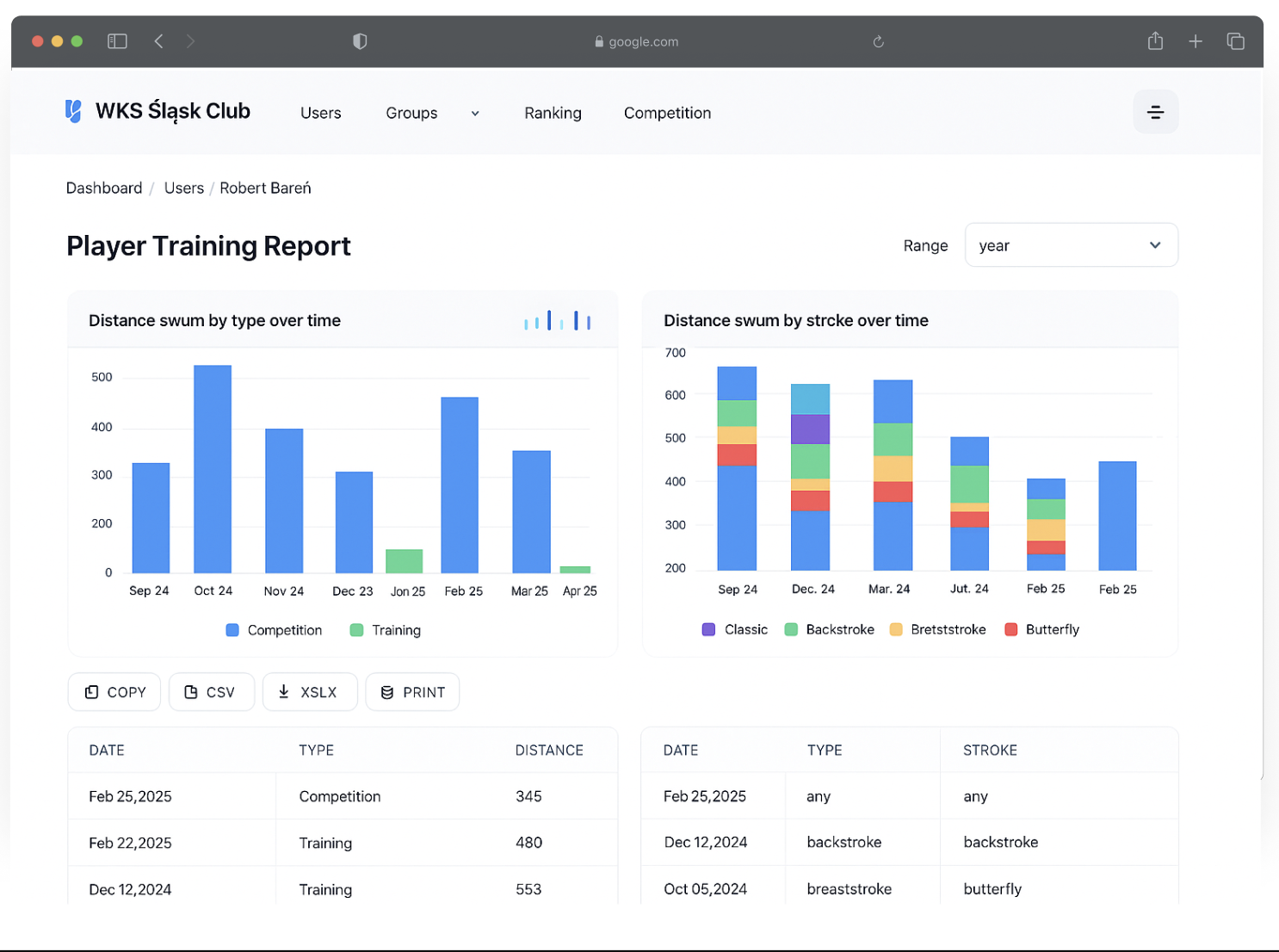
Task: Sort left table by DATE header
Action: click(107, 750)
